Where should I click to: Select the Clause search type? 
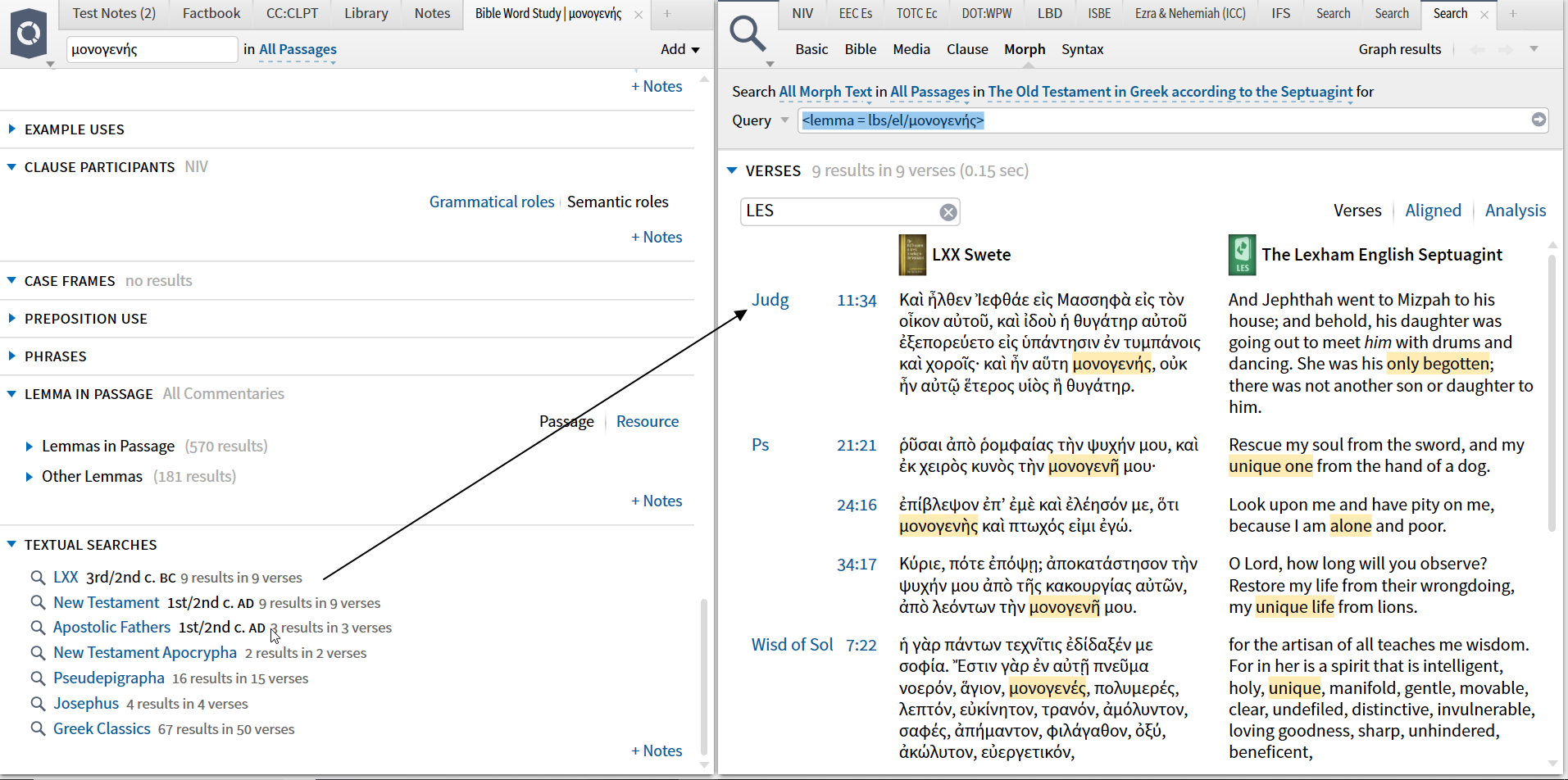(x=967, y=49)
